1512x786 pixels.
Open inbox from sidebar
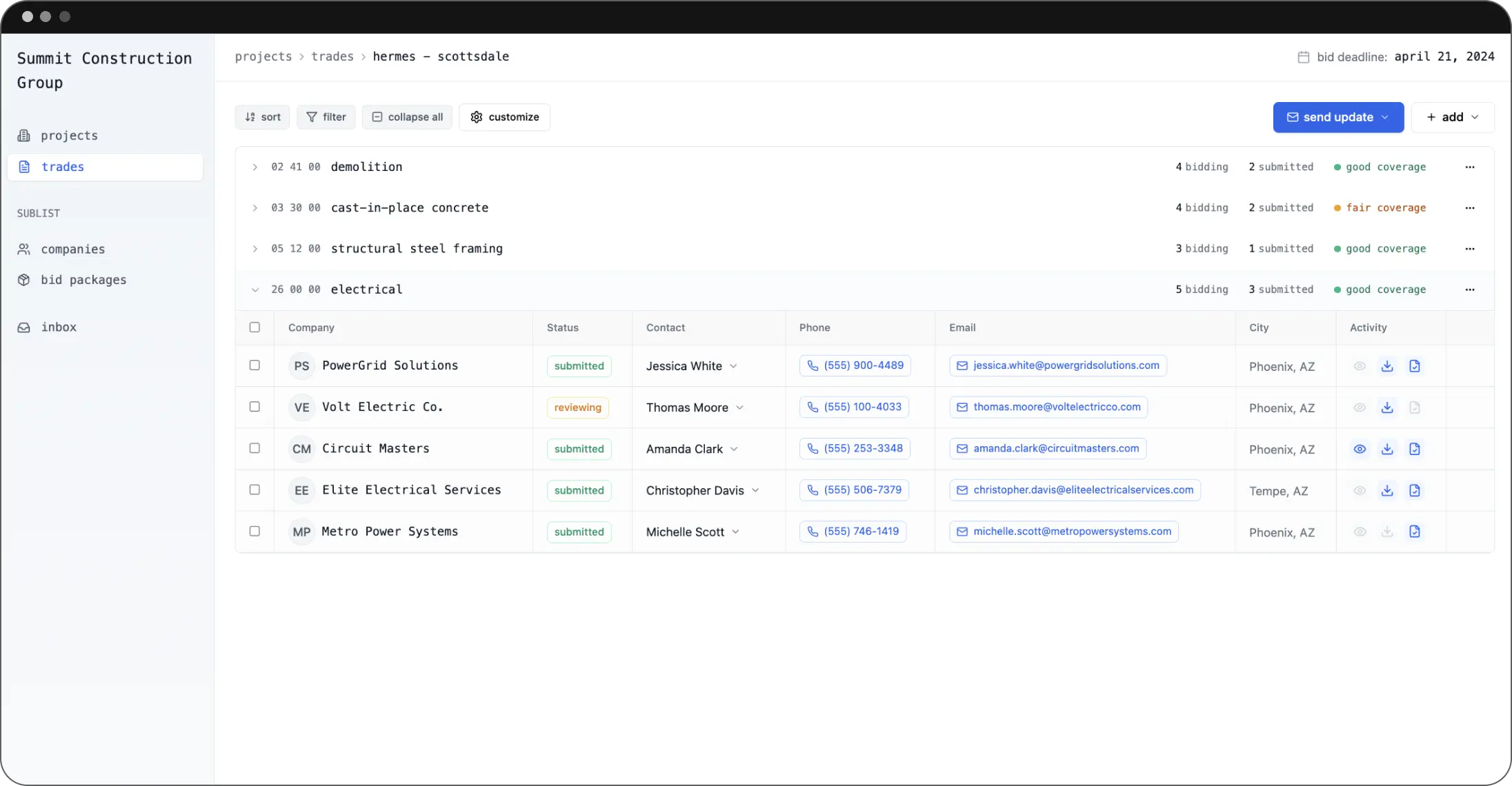(x=59, y=327)
